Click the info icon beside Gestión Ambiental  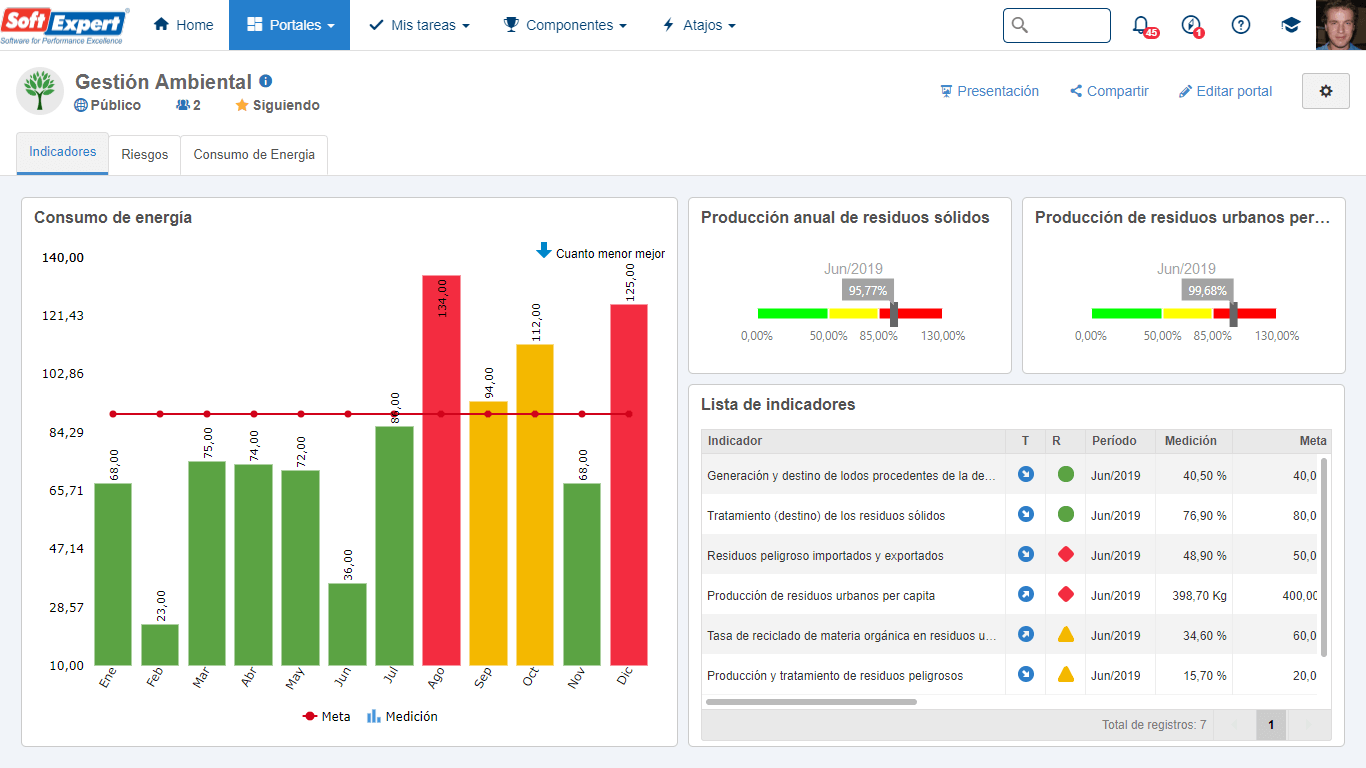(265, 81)
